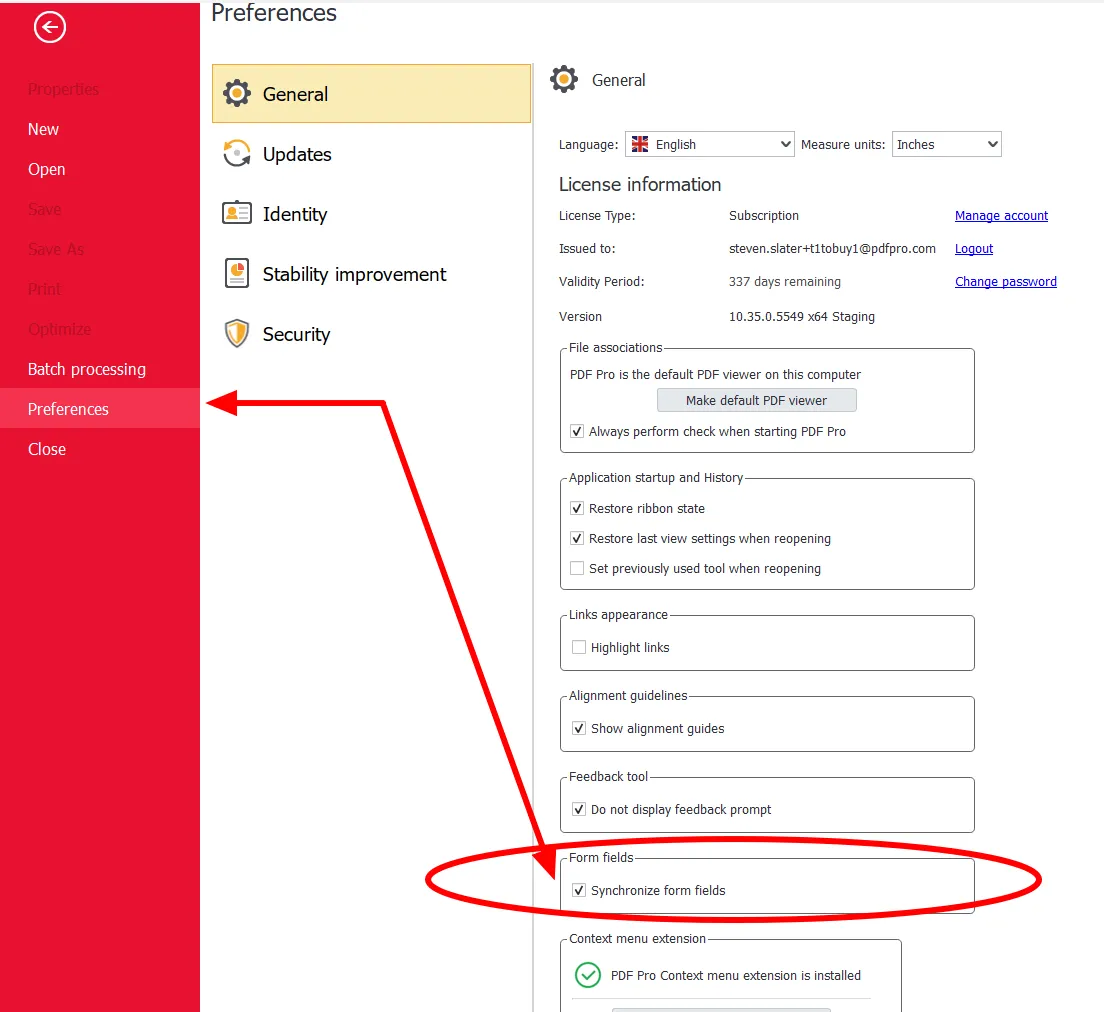
Task: Click the Logout link
Action: tap(974, 249)
